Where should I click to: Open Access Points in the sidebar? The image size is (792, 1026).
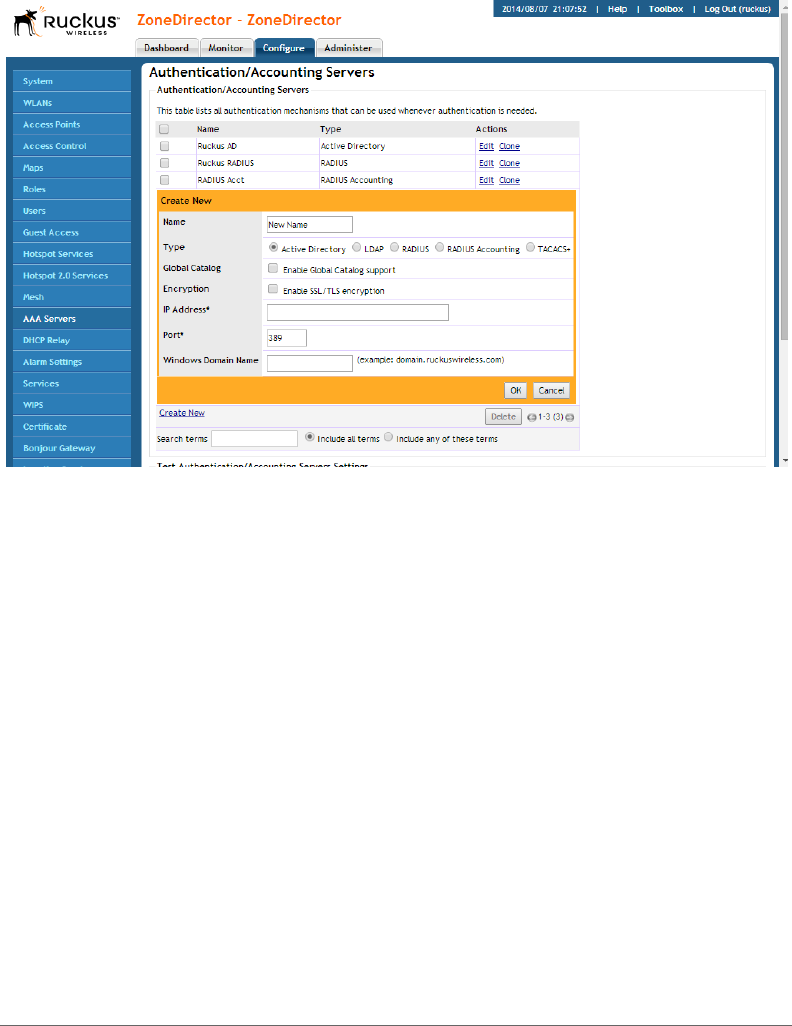[72, 124]
